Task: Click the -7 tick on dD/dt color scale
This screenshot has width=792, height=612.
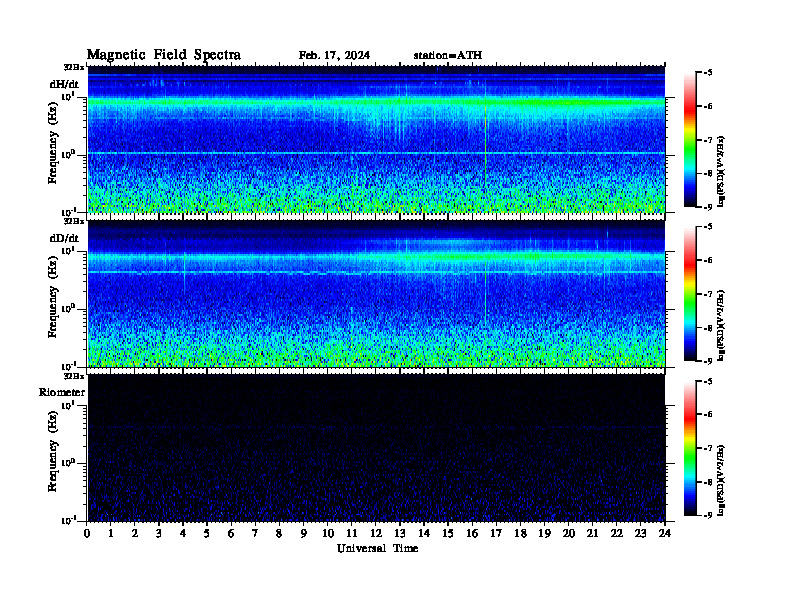Action: click(x=707, y=294)
